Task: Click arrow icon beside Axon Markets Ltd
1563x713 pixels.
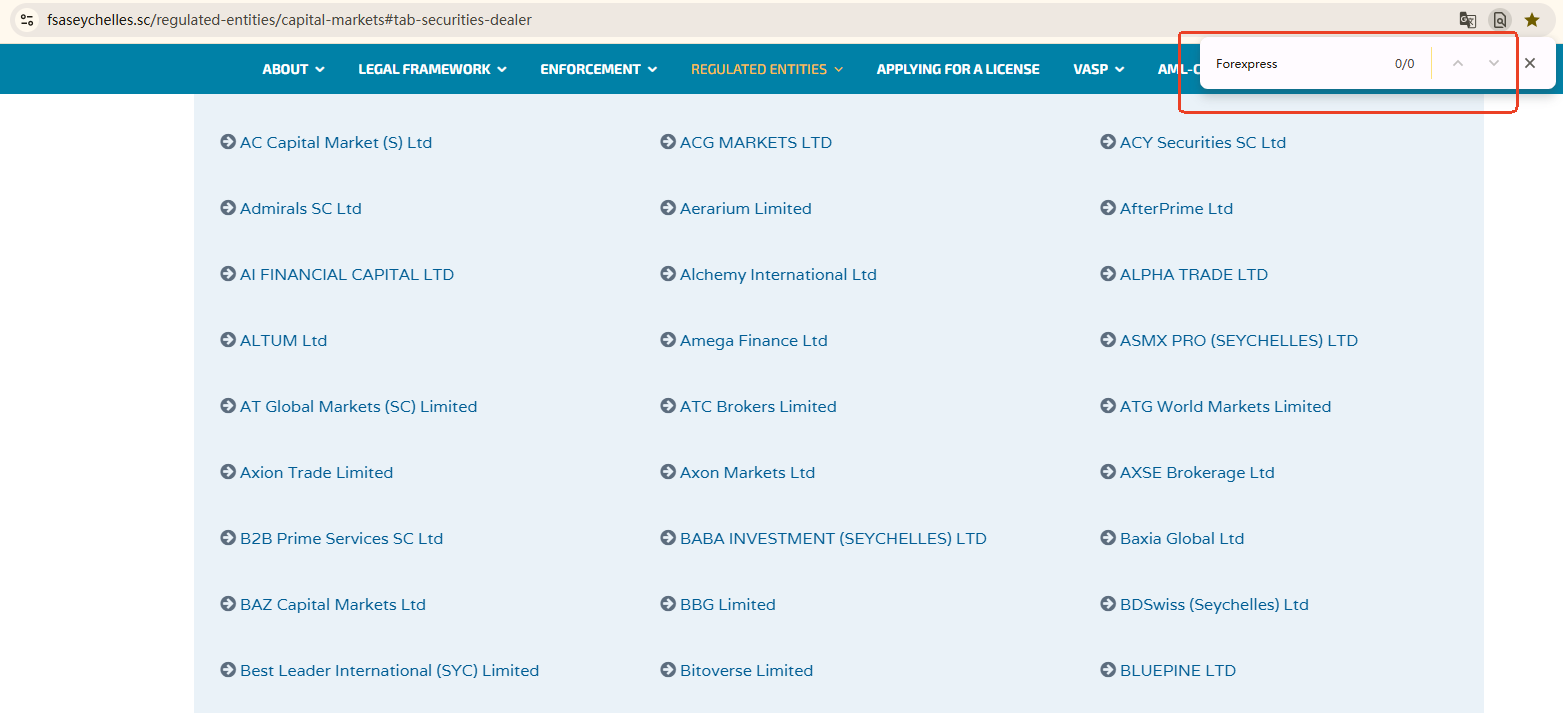Action: coord(668,472)
